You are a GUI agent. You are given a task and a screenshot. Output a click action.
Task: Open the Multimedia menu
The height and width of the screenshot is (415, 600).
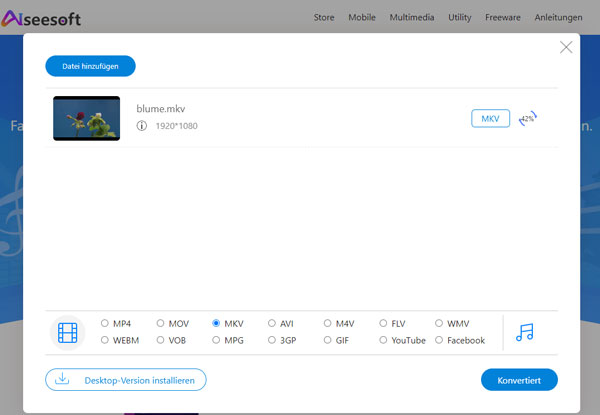tap(412, 17)
